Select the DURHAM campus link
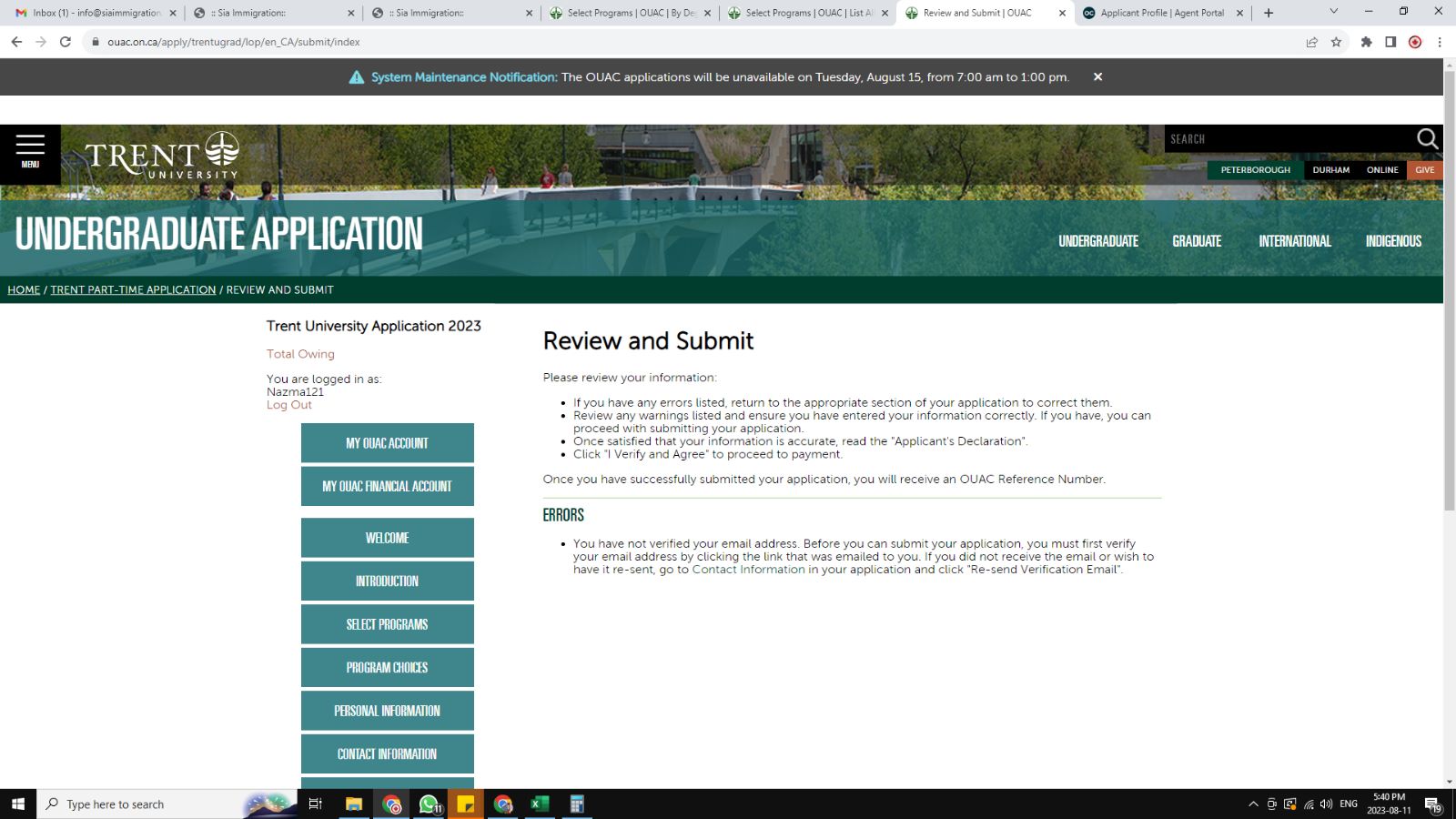Image resolution: width=1456 pixels, height=819 pixels. [x=1330, y=170]
